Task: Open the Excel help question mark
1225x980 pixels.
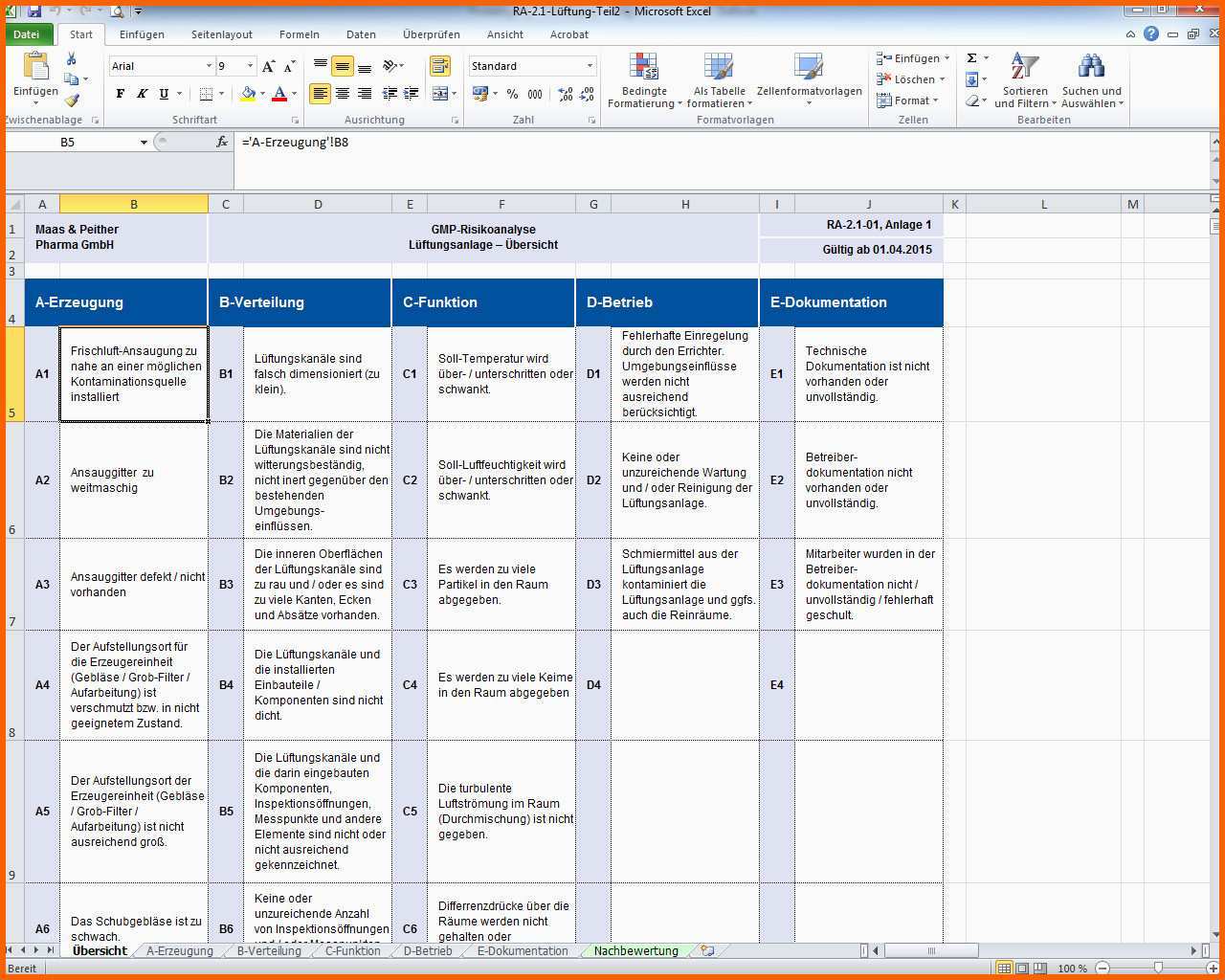Action: click(1151, 33)
